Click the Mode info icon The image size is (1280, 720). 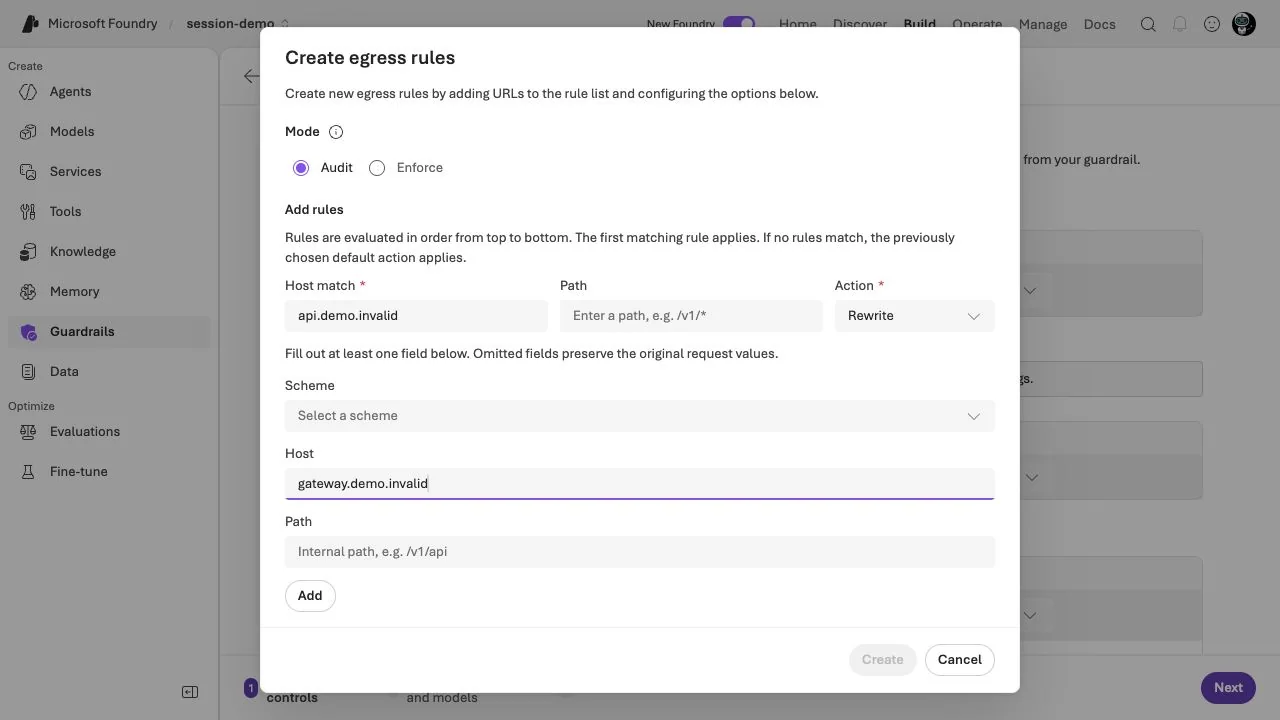click(336, 132)
